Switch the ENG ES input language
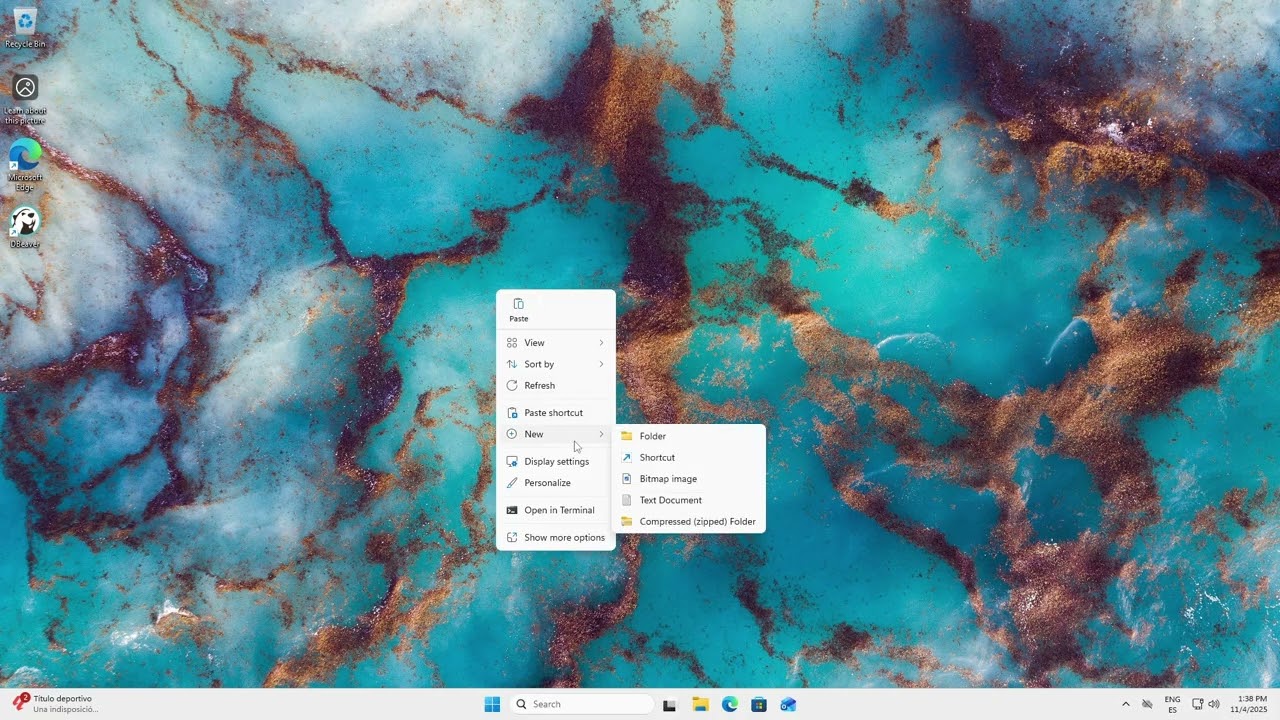The image size is (1280, 720). 1172,704
